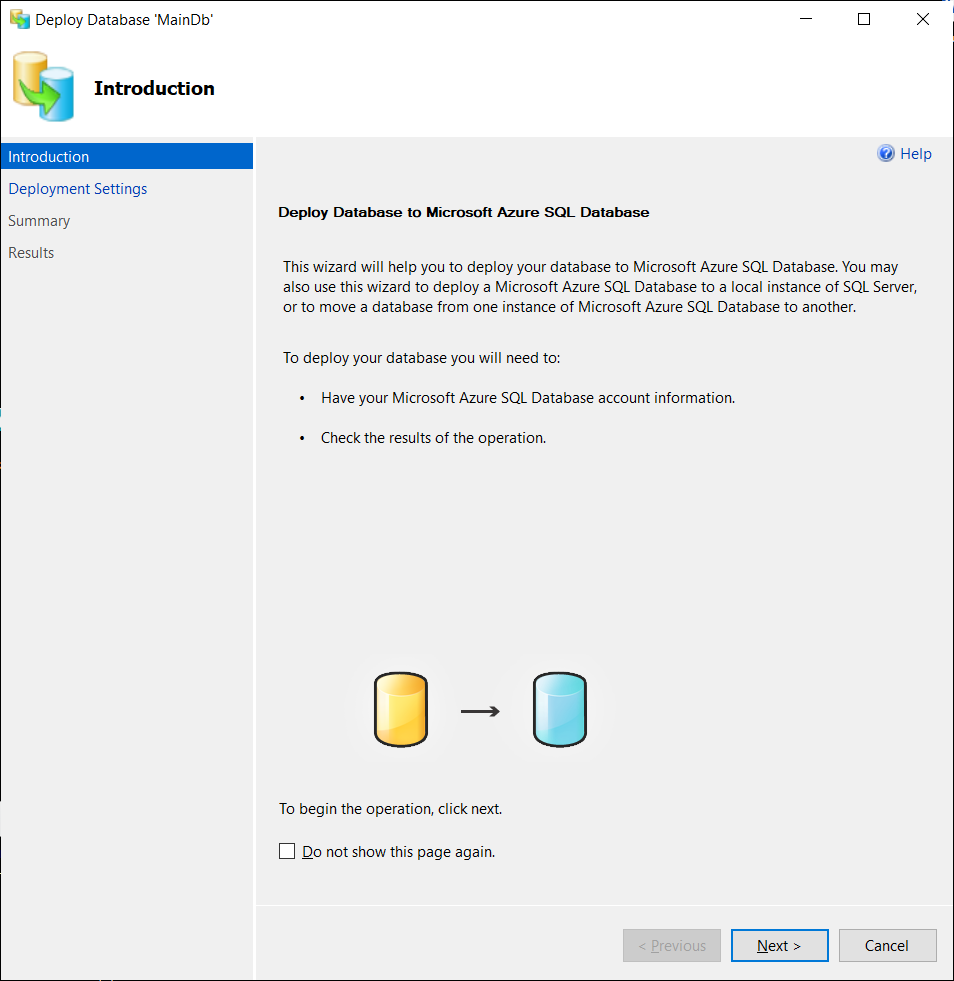Screen dimensions: 954x981
Task: Click 'Check the results of the operation.' bullet
Action: 434,438
